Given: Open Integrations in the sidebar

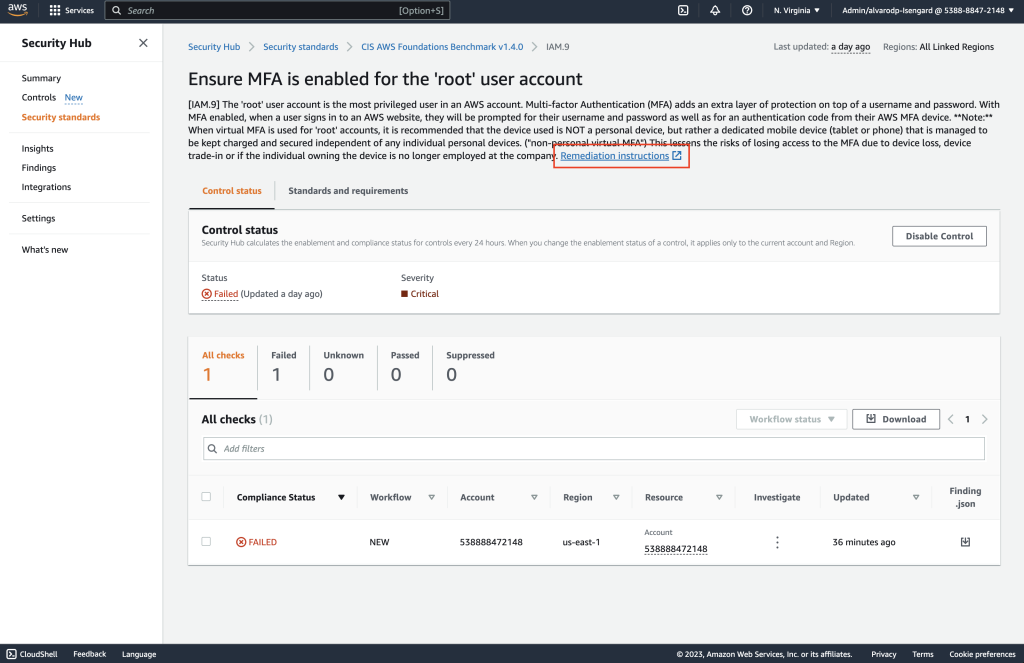Looking at the screenshot, I should coord(46,187).
